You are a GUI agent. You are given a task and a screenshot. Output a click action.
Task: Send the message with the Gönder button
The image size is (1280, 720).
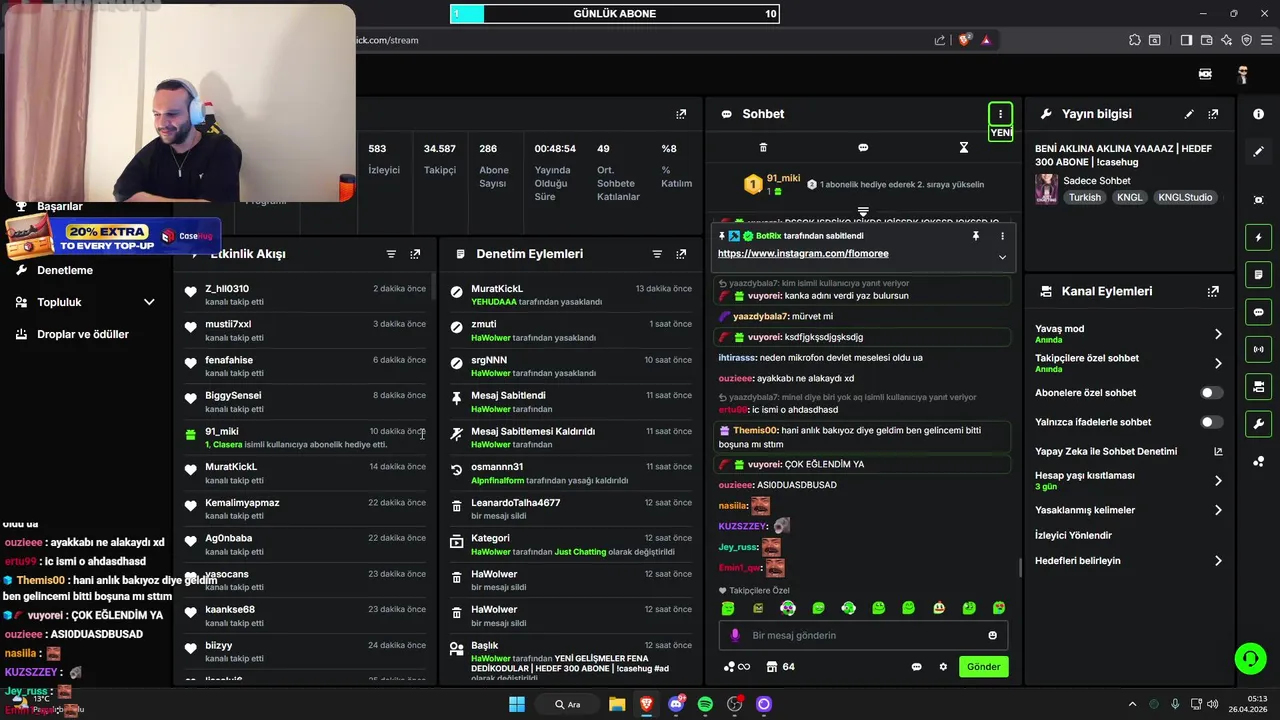(x=983, y=667)
